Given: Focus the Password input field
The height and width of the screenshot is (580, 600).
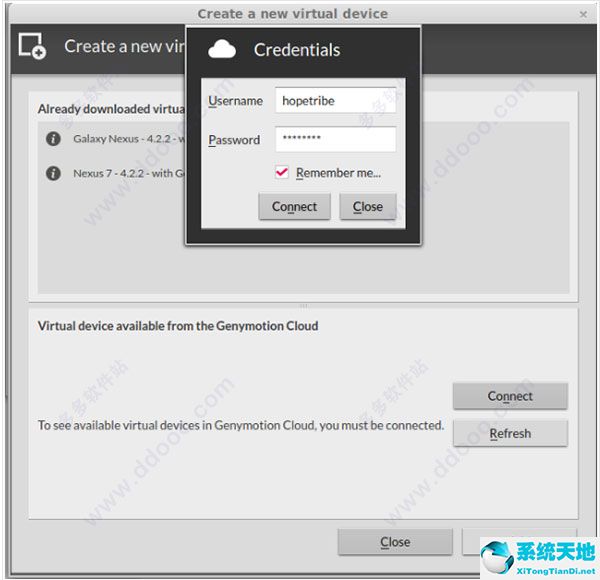Looking at the screenshot, I should [x=336, y=139].
